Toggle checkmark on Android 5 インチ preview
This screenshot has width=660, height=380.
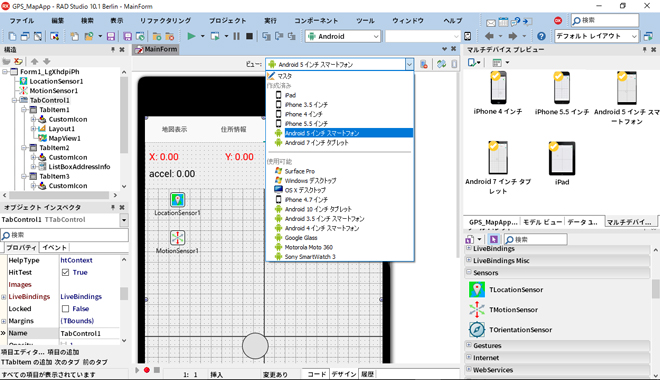[622, 76]
